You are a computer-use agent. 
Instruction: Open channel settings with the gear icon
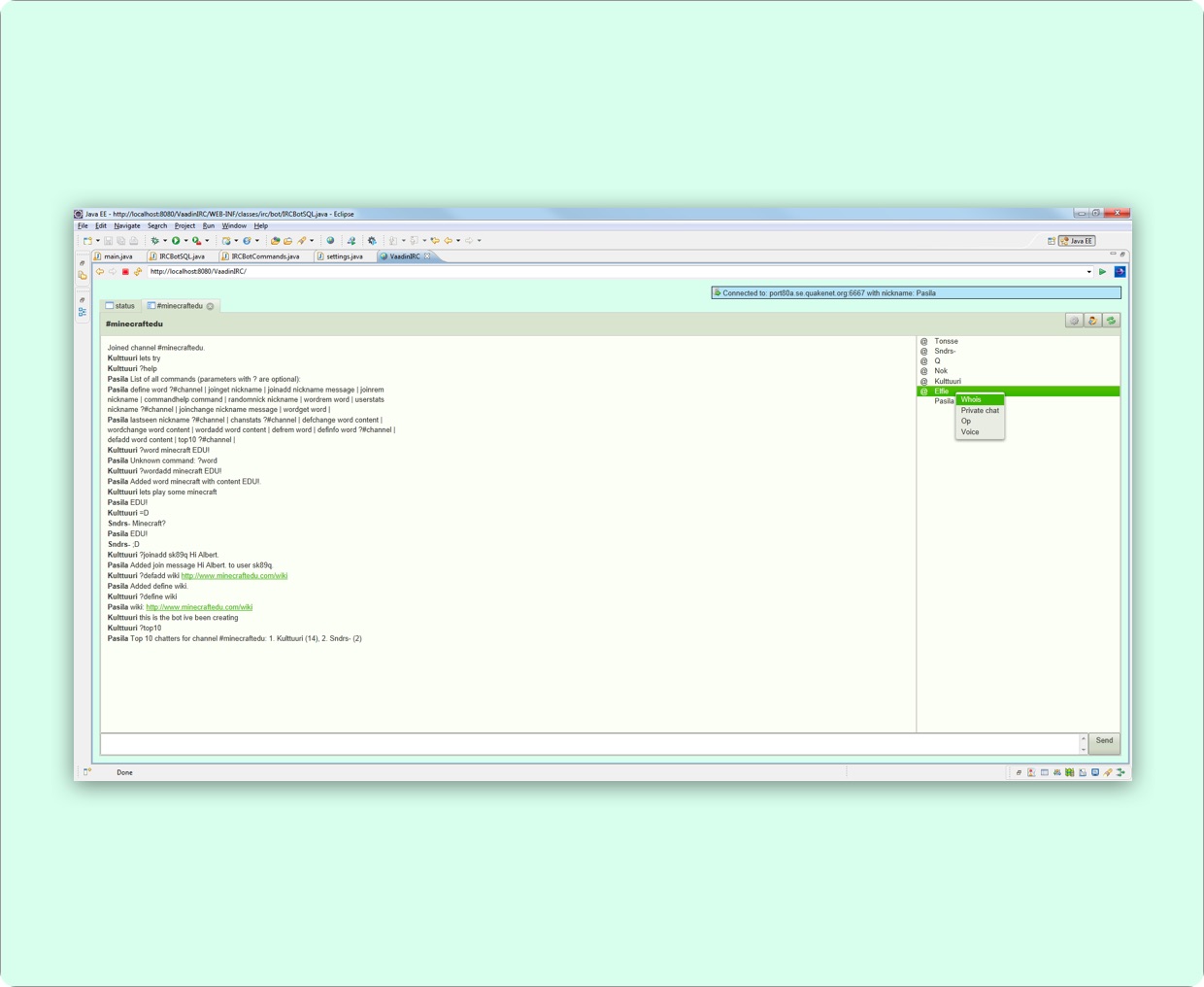coord(1075,320)
